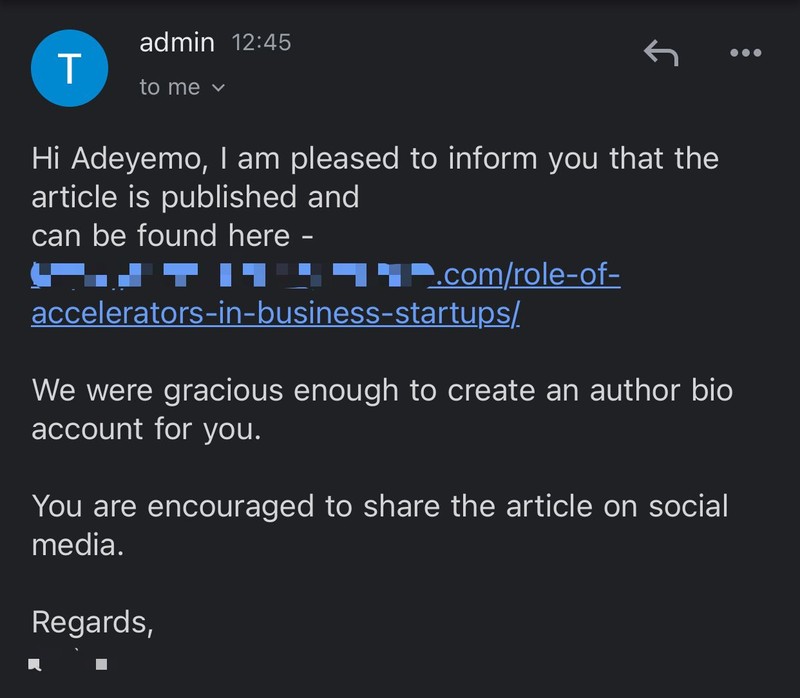Screen dimensions: 800x698
Task: Click the 'can be found here -' line
Action: (173, 236)
